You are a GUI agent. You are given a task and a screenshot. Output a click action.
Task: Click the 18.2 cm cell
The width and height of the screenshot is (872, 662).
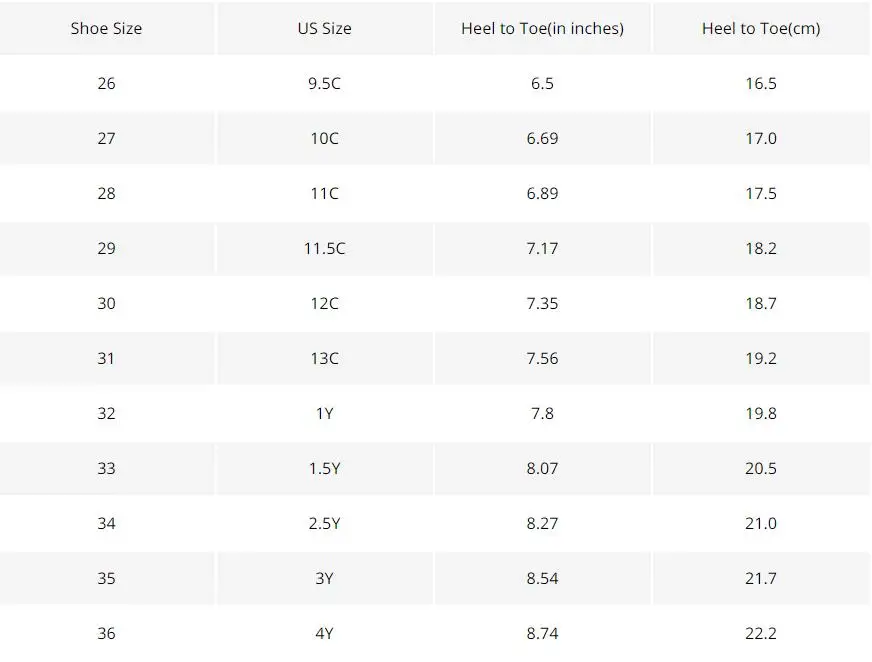coord(761,249)
